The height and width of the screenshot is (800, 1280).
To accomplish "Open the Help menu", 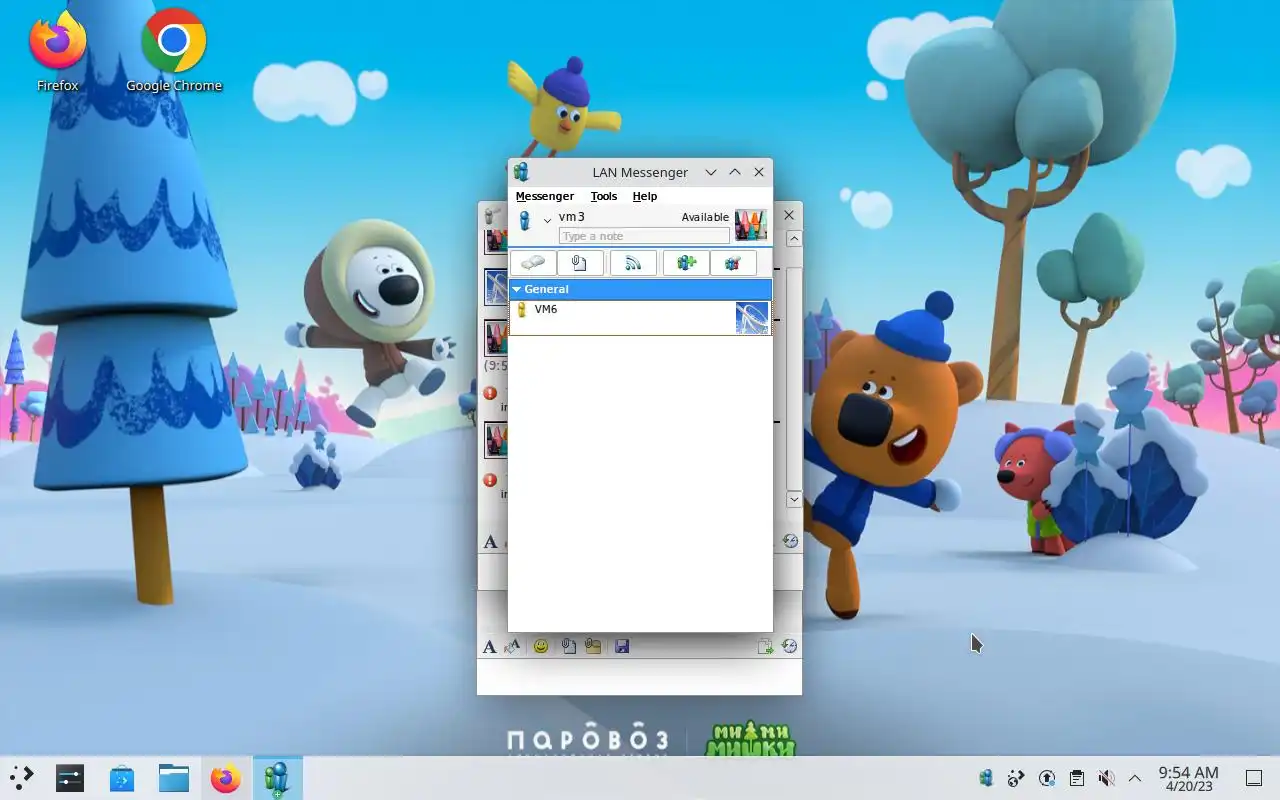I will pos(645,196).
